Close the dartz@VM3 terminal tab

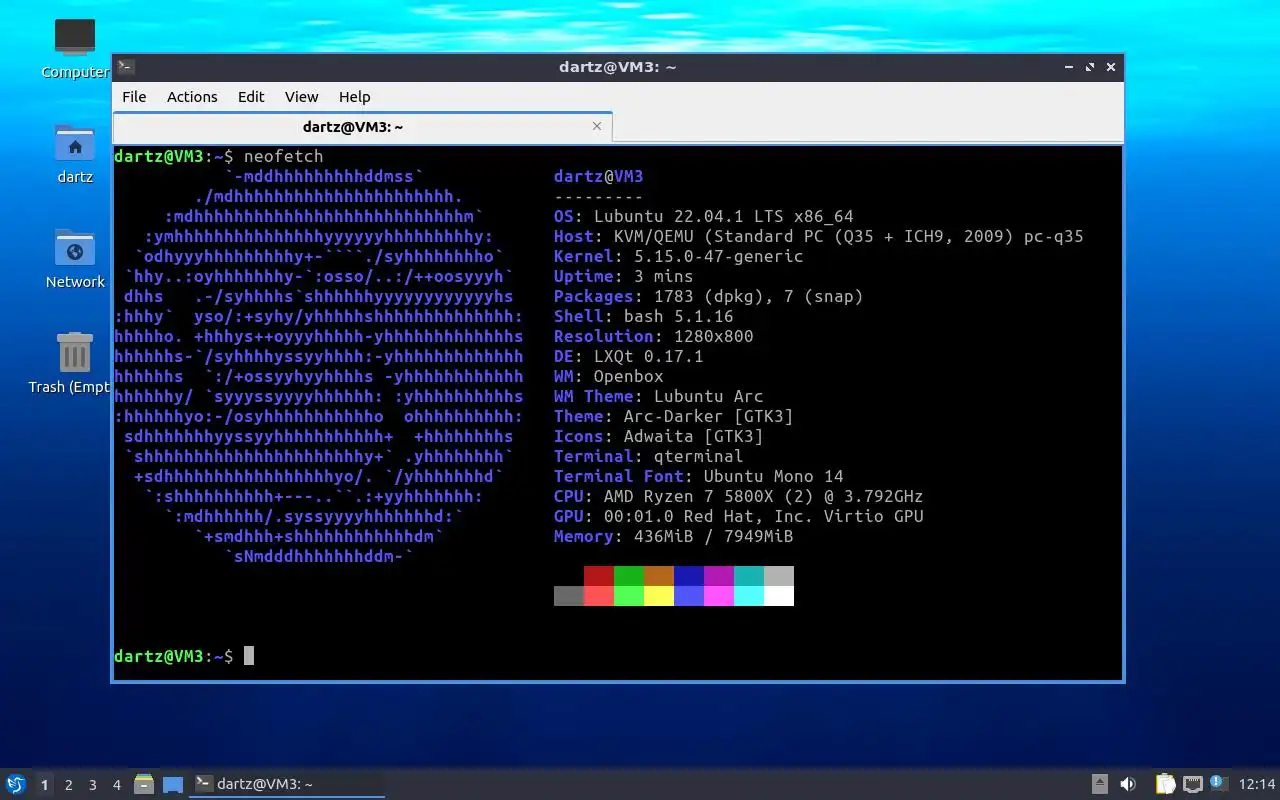597,126
